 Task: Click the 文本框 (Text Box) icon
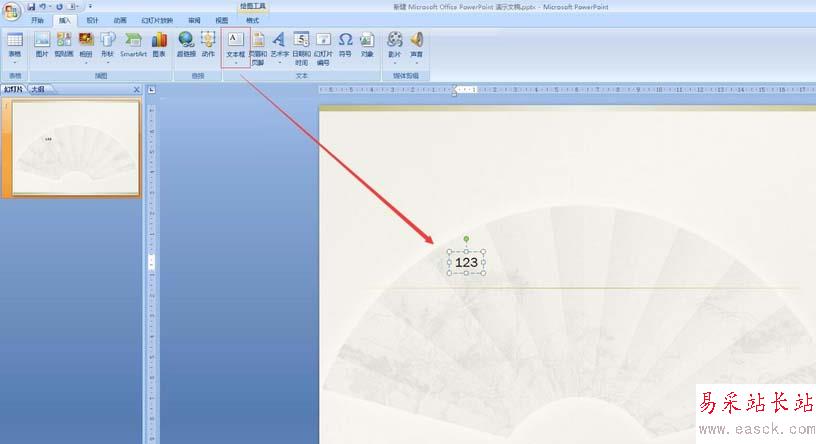point(235,40)
